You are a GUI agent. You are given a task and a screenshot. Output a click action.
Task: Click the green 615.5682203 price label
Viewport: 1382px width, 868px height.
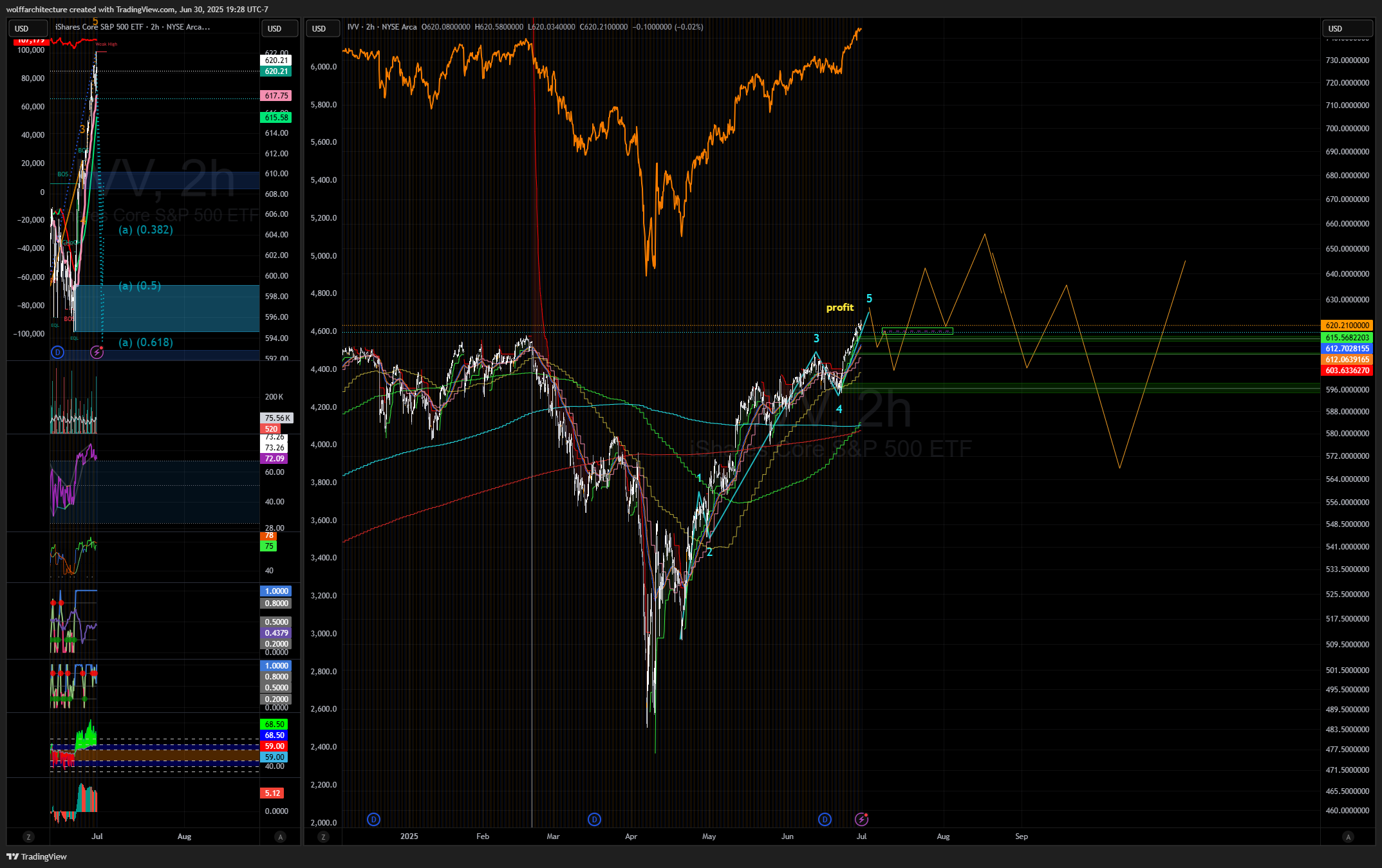point(1347,338)
